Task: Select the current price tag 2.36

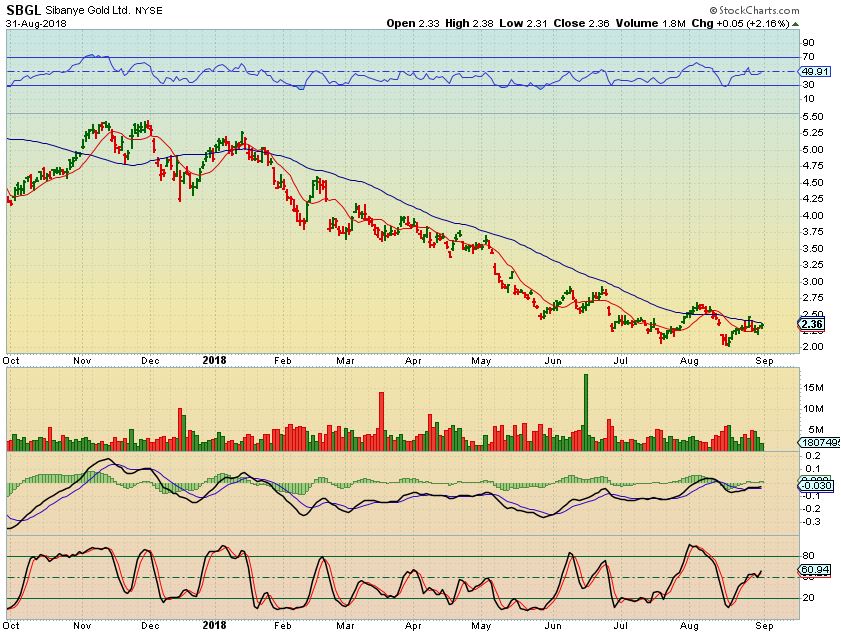Action: point(812,323)
